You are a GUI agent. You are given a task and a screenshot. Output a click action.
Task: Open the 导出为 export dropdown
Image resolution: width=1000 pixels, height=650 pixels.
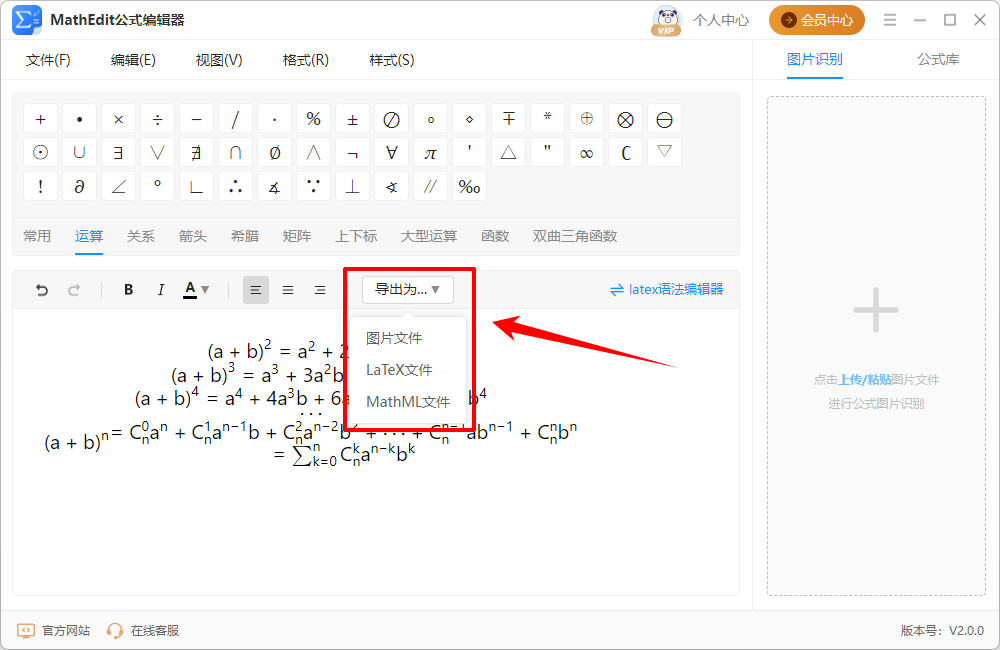point(408,290)
